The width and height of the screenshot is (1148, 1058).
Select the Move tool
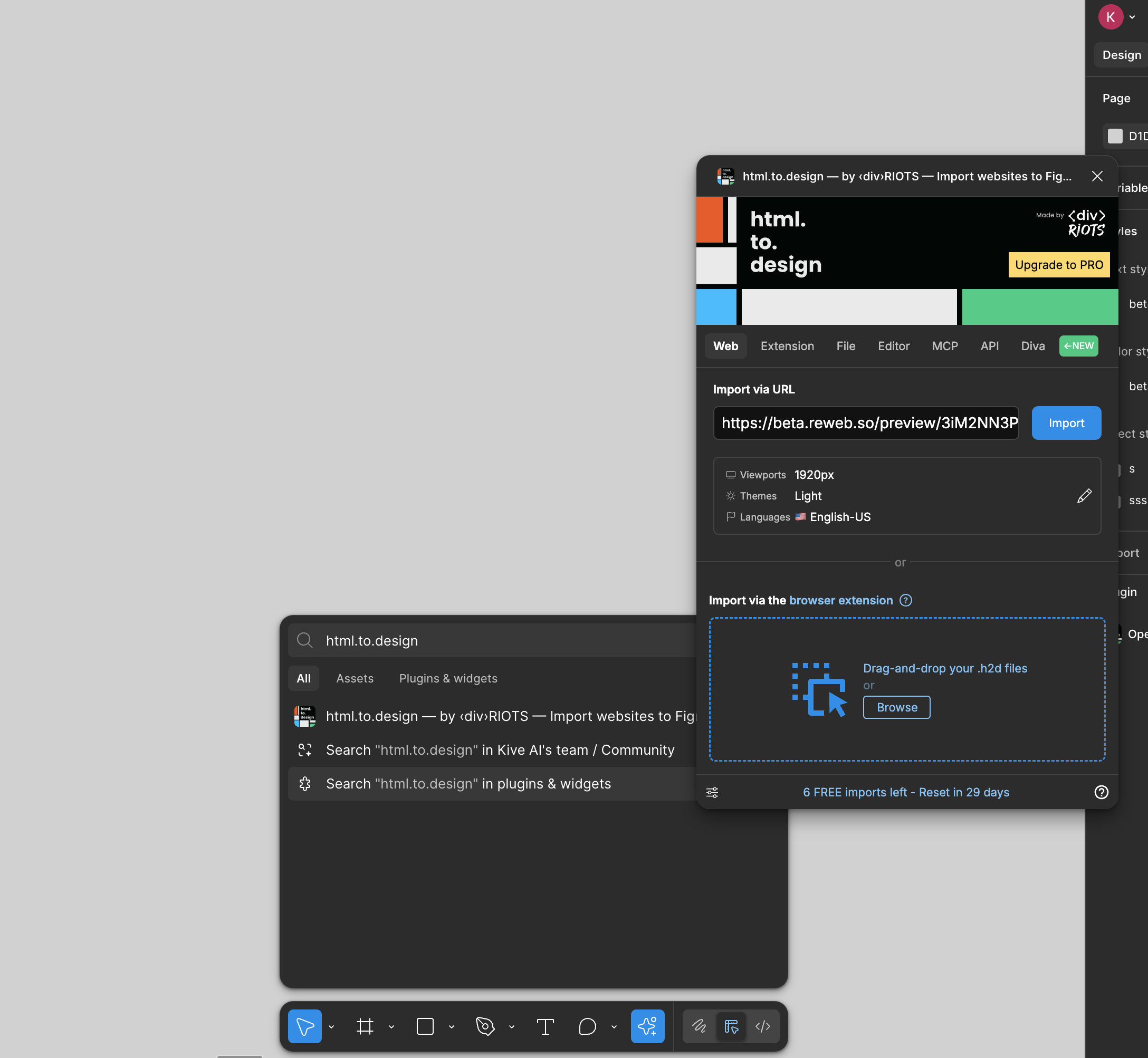coord(304,1026)
